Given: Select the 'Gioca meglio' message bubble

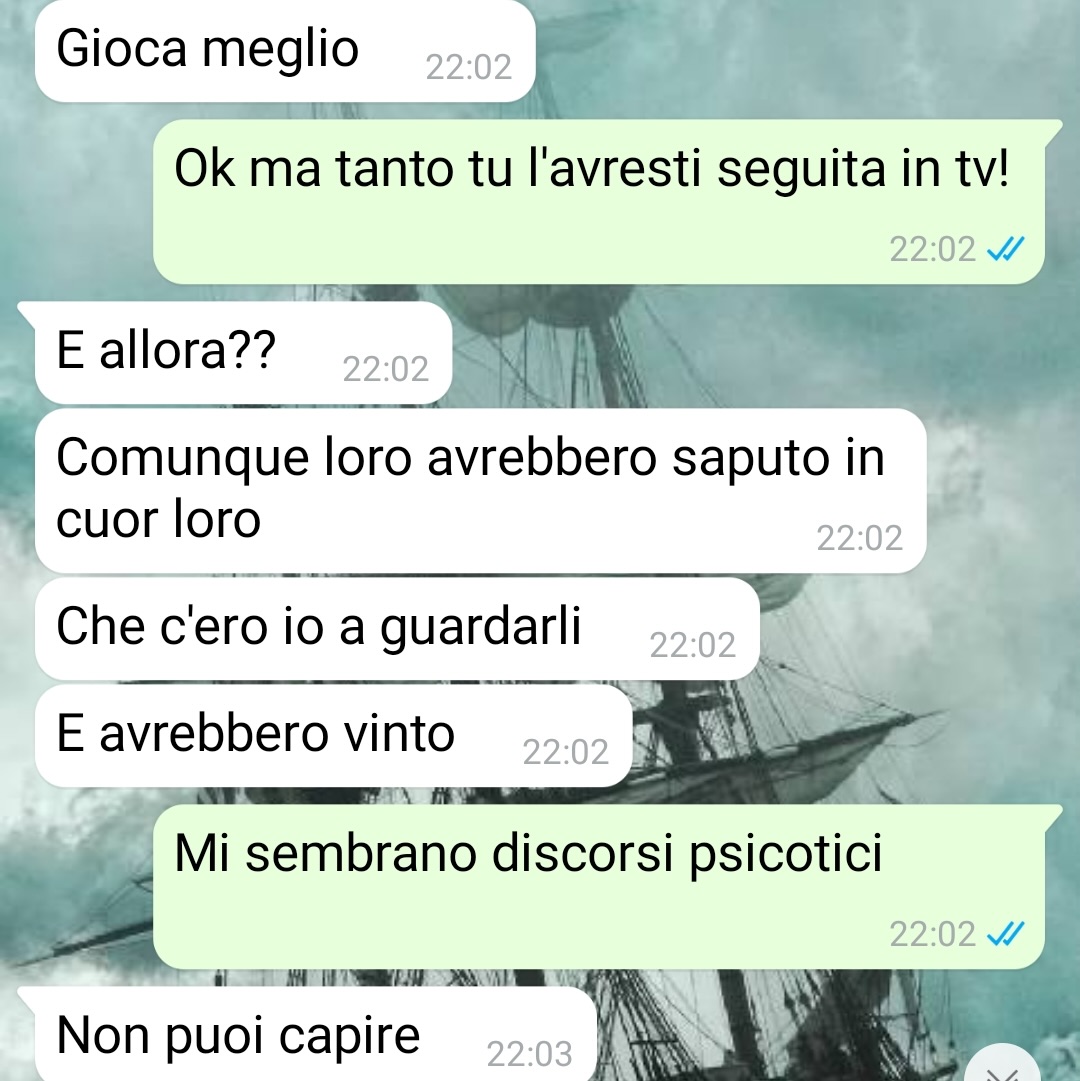Looking at the screenshot, I should coord(285,51).
